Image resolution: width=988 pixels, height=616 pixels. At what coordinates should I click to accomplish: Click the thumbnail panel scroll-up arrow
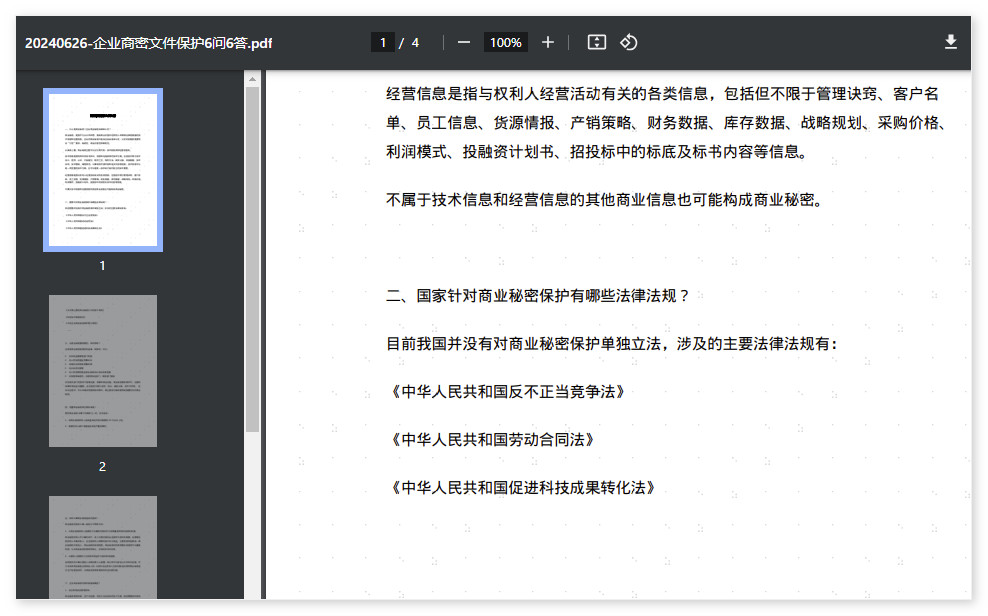point(252,79)
